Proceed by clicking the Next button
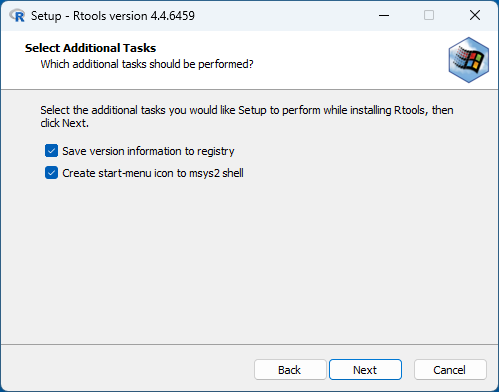This screenshot has height=392, width=499. [365, 370]
